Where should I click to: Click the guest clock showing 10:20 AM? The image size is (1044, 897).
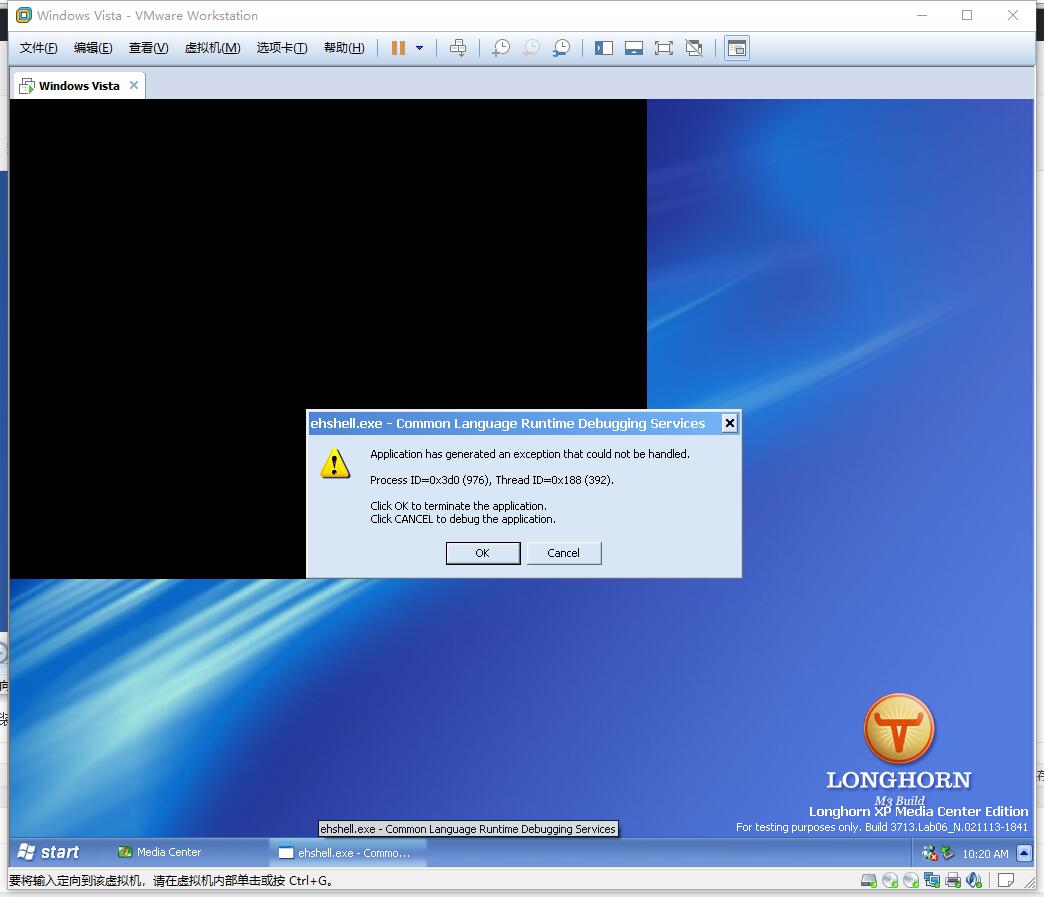985,854
